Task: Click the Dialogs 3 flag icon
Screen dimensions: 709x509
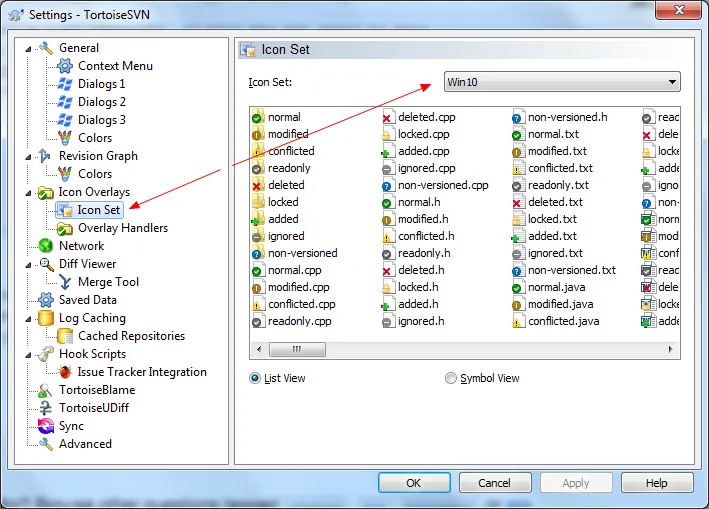Action: (x=65, y=120)
